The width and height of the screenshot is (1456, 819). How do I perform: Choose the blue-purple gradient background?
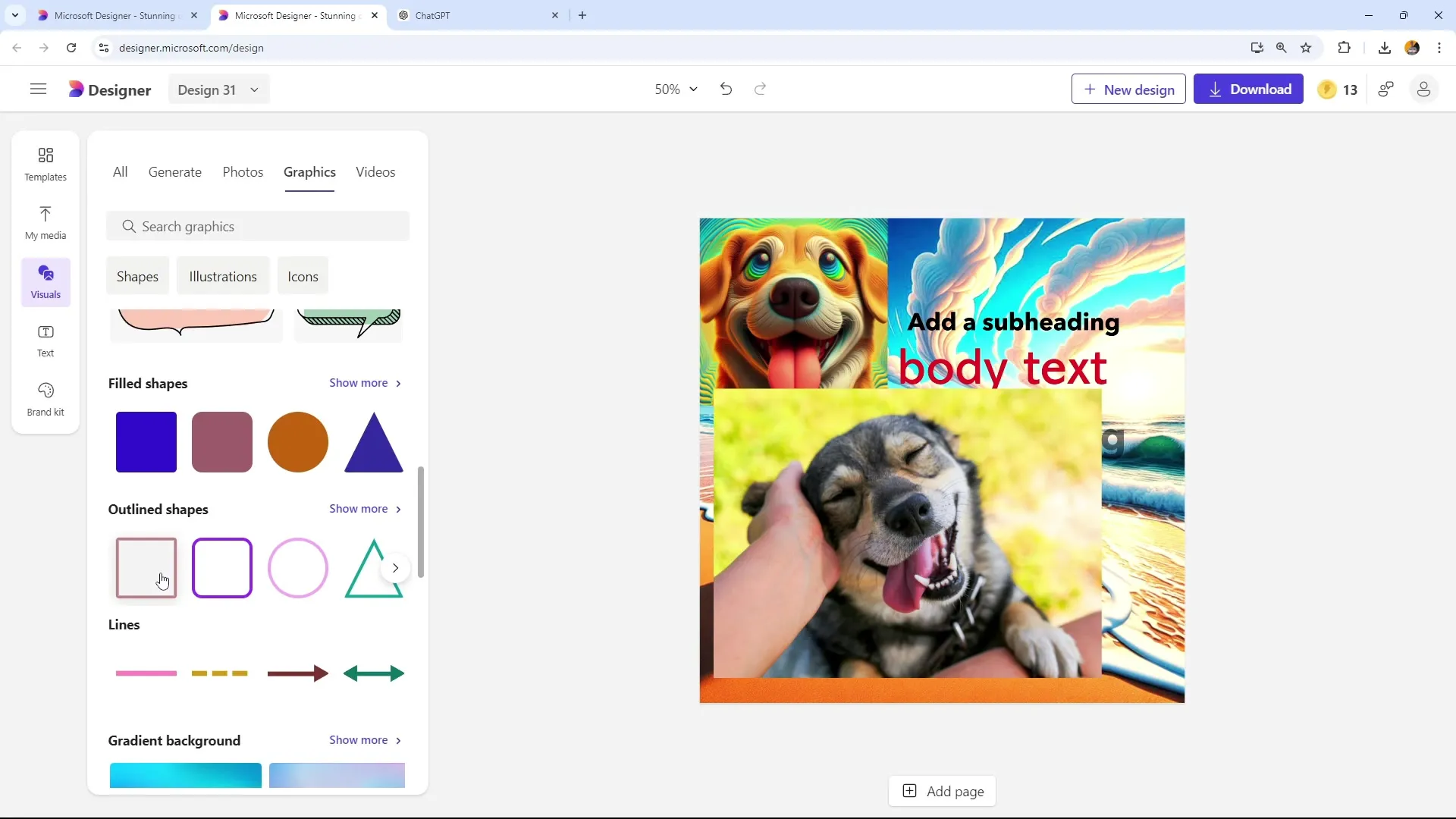(337, 775)
